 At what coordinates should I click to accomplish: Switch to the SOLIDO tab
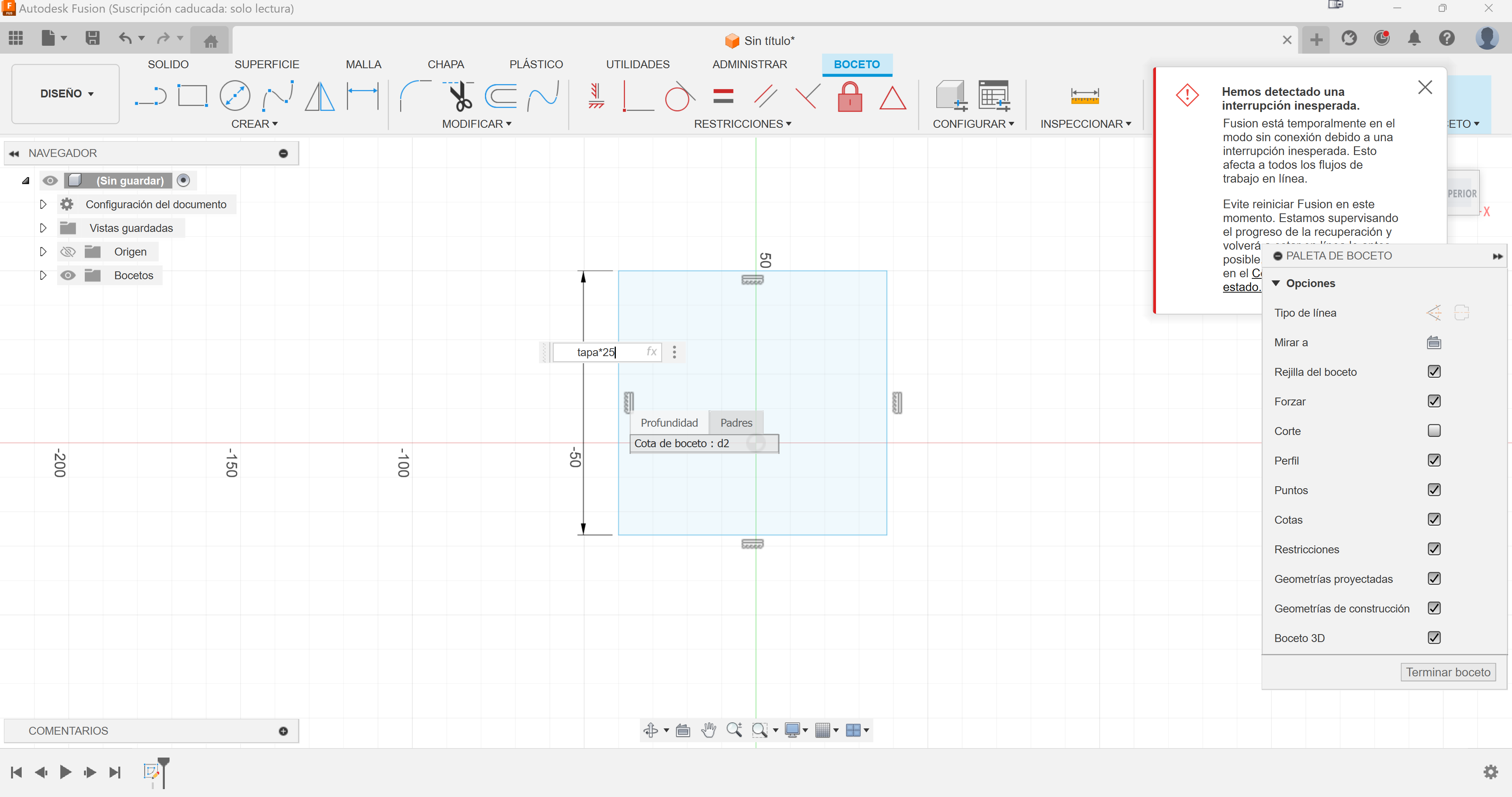[168, 65]
